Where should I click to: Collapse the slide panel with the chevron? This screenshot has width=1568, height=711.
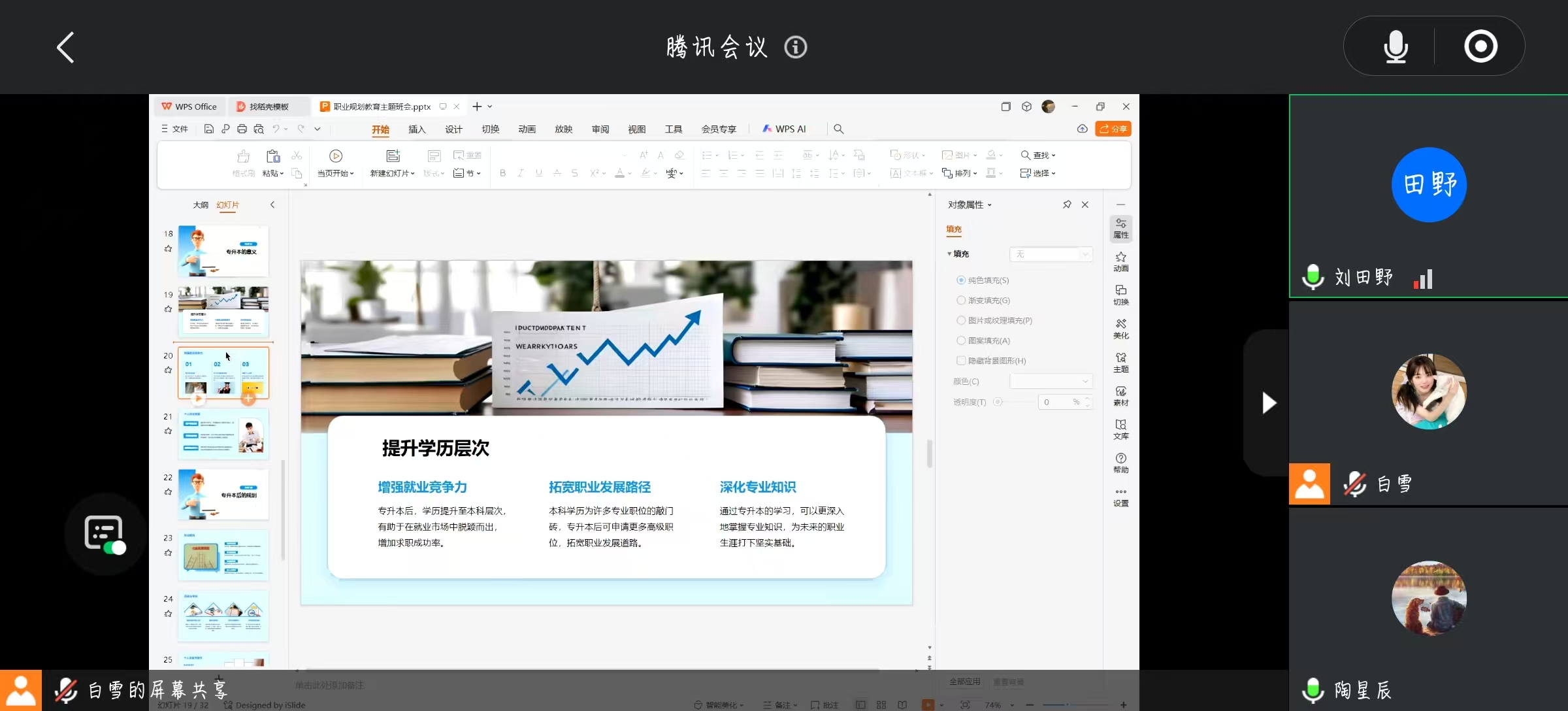click(x=272, y=205)
